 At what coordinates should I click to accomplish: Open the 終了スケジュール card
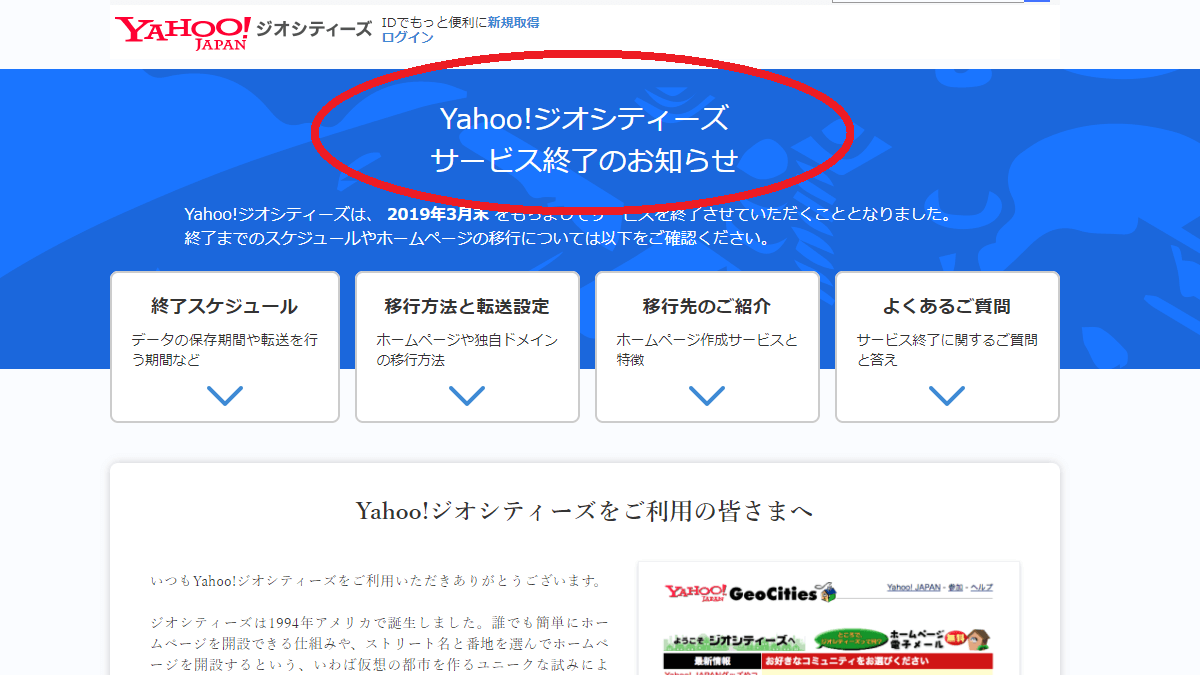click(x=225, y=347)
